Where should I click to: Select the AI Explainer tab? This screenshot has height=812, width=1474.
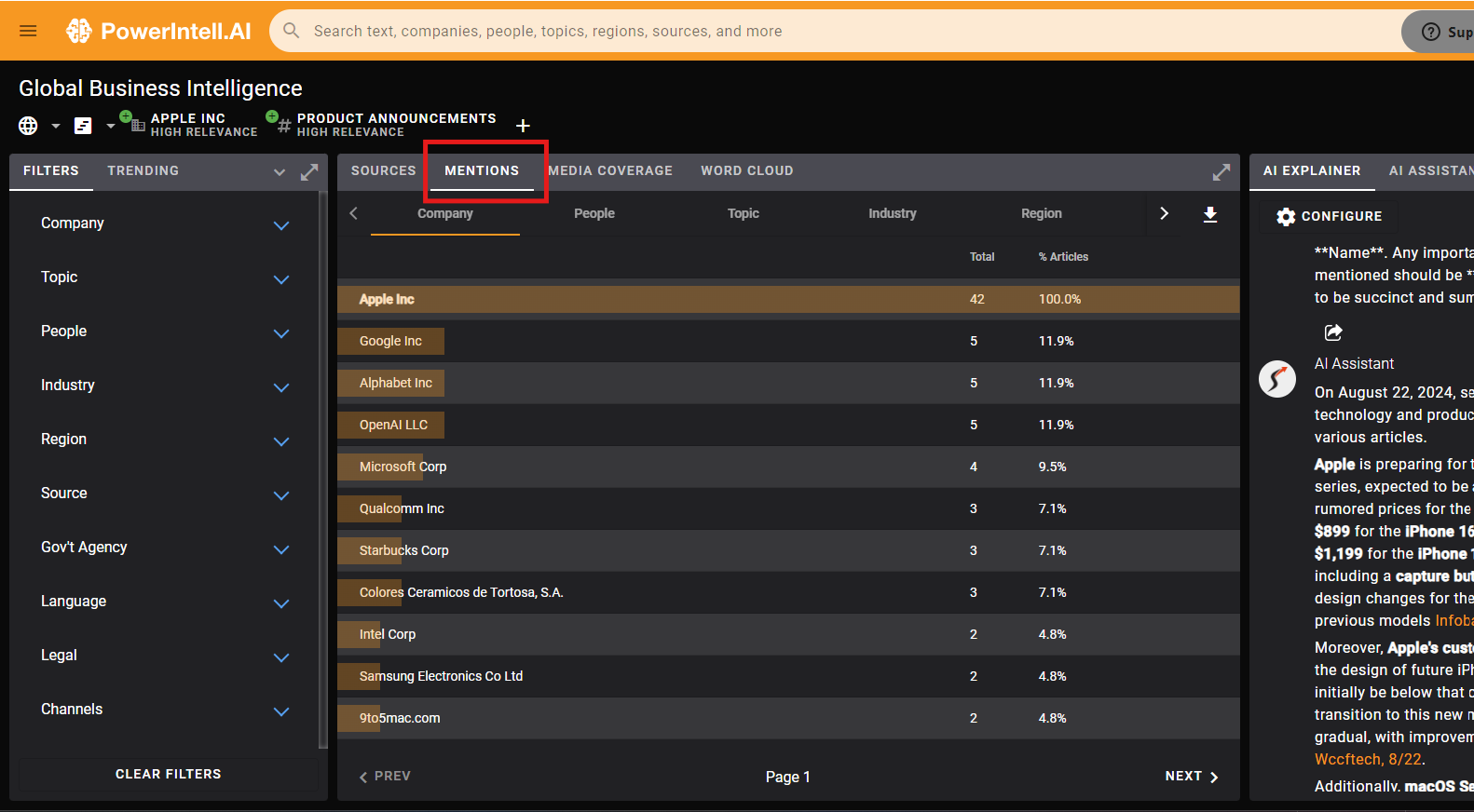(1312, 171)
